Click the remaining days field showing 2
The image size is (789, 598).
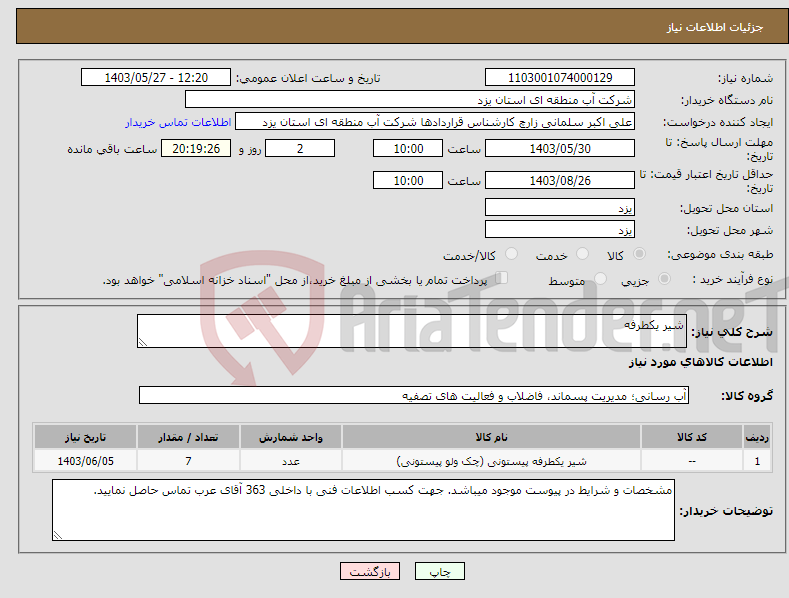(300, 148)
